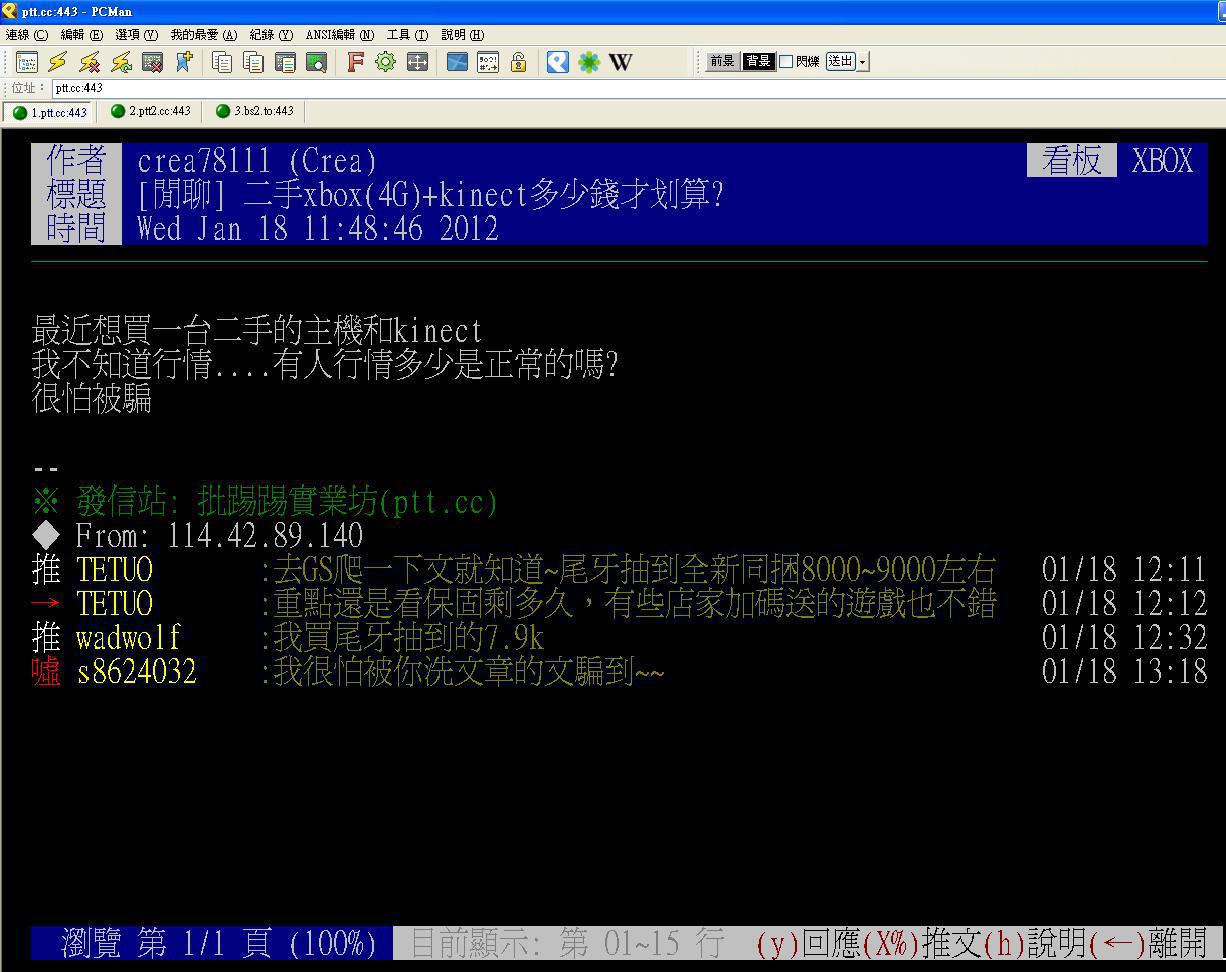
Task: Click the From: 114.42.89.140 line
Action: point(197,535)
